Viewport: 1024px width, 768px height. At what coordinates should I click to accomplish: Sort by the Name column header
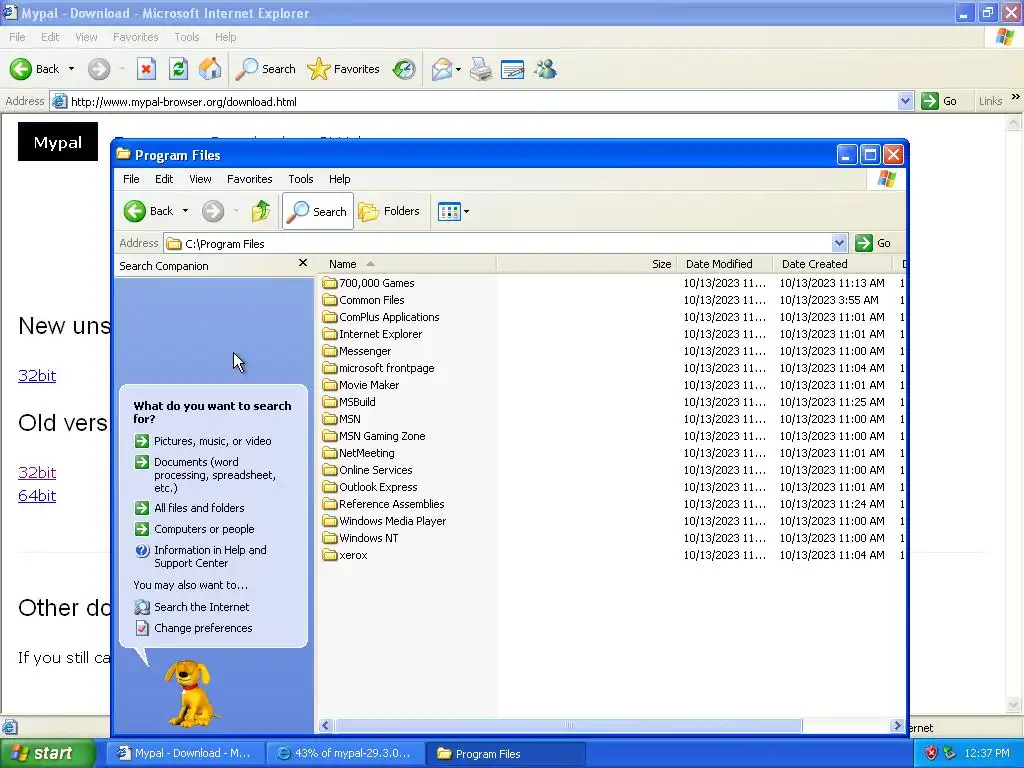[408, 264]
